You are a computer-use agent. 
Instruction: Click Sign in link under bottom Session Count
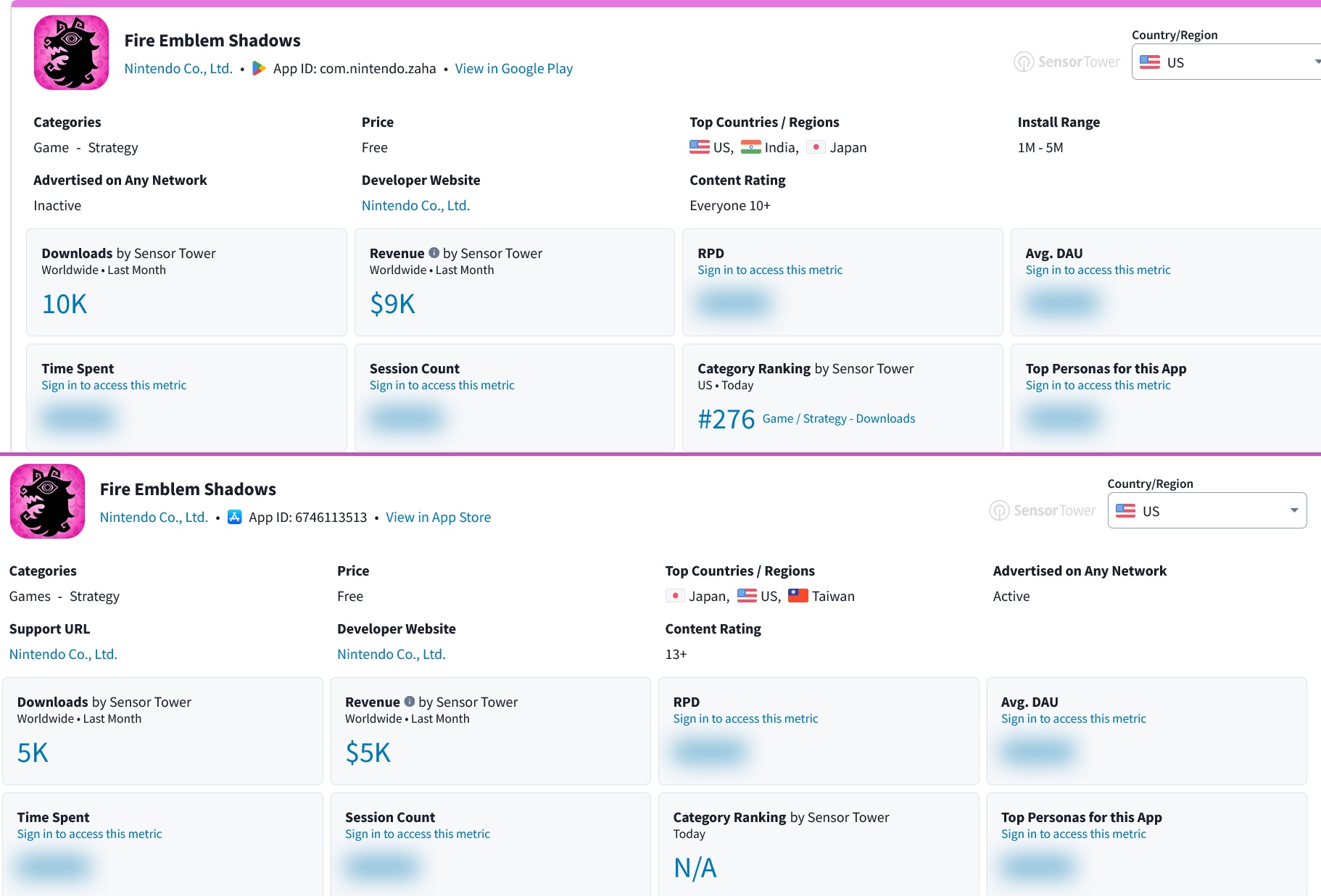418,834
